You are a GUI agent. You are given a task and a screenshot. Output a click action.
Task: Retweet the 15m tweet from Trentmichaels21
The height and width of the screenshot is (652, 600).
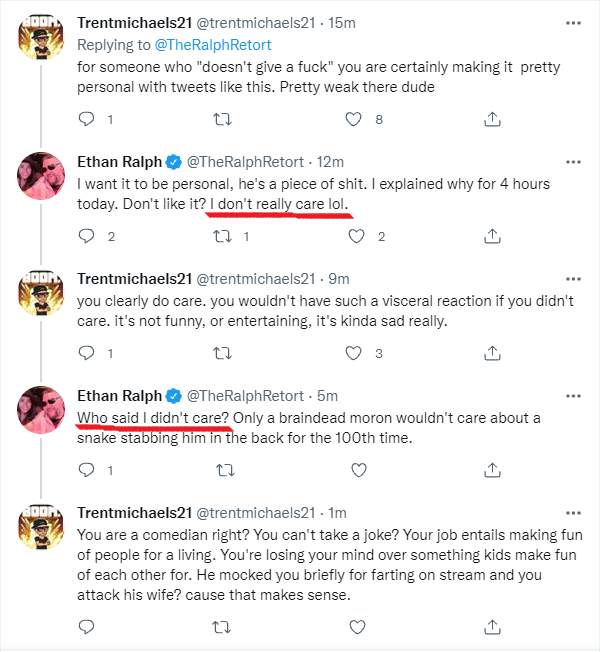222,119
